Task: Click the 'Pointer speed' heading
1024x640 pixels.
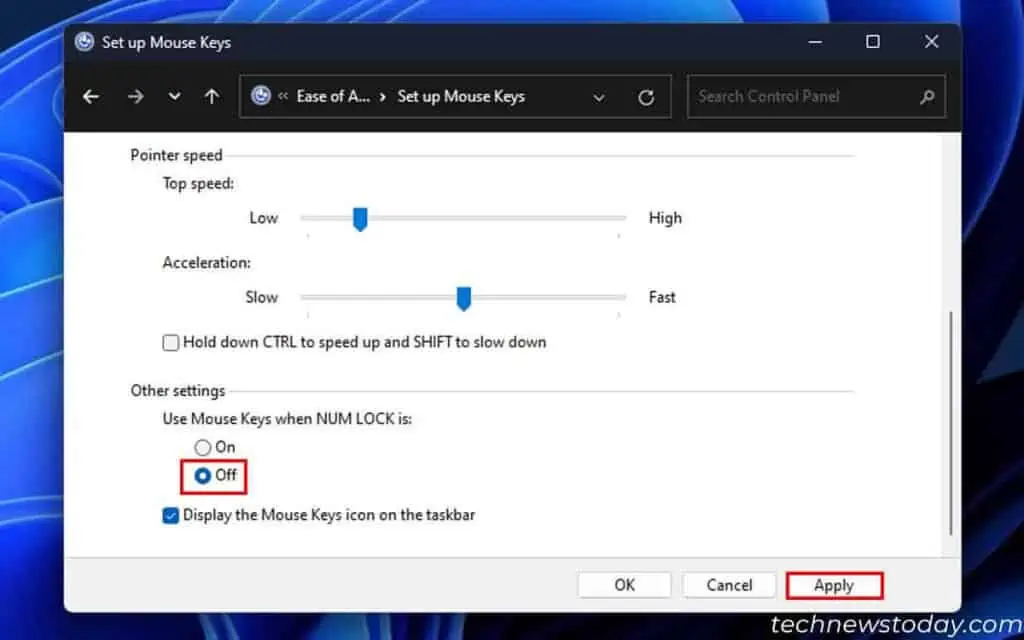Action: click(176, 155)
